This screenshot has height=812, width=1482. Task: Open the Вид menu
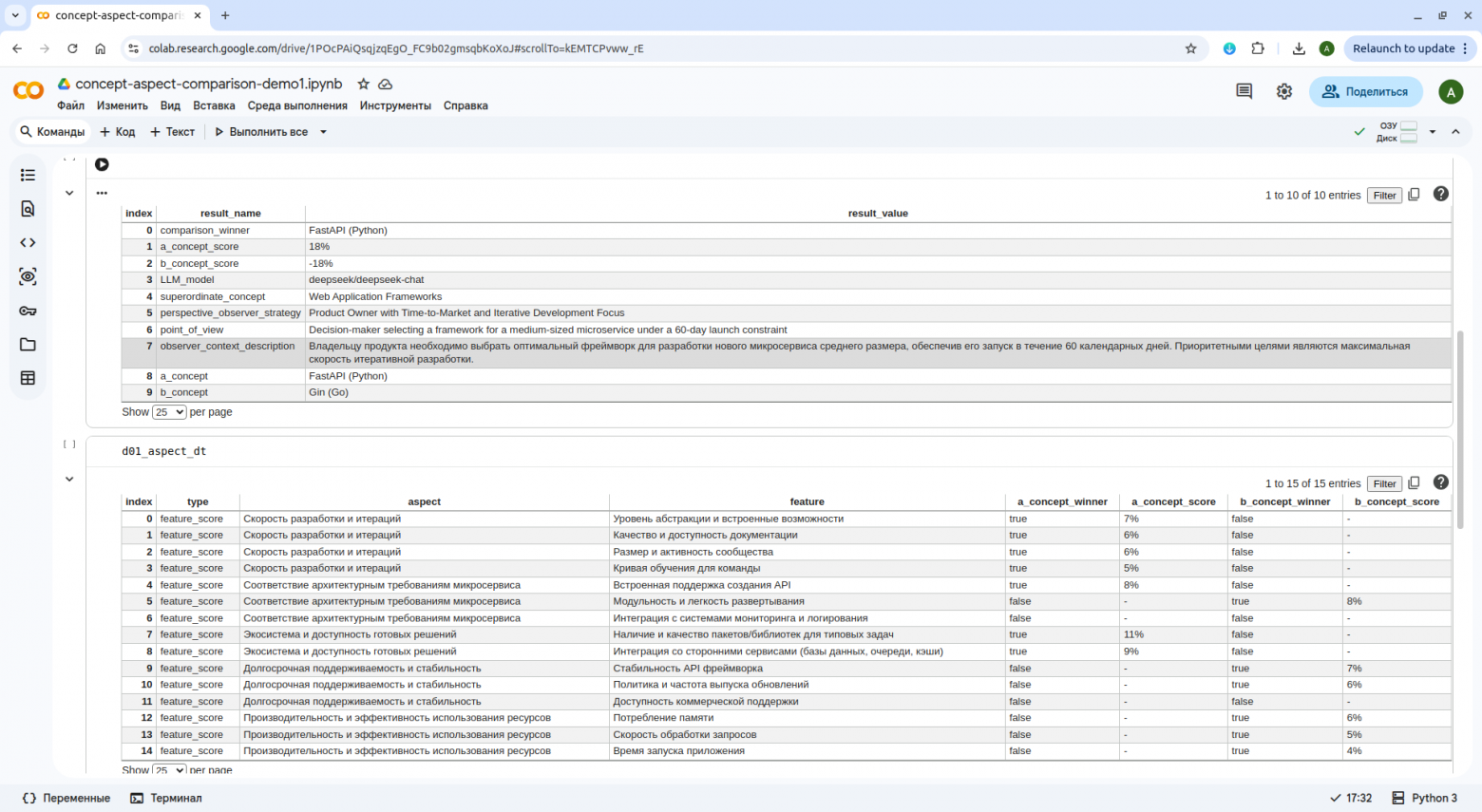click(170, 105)
